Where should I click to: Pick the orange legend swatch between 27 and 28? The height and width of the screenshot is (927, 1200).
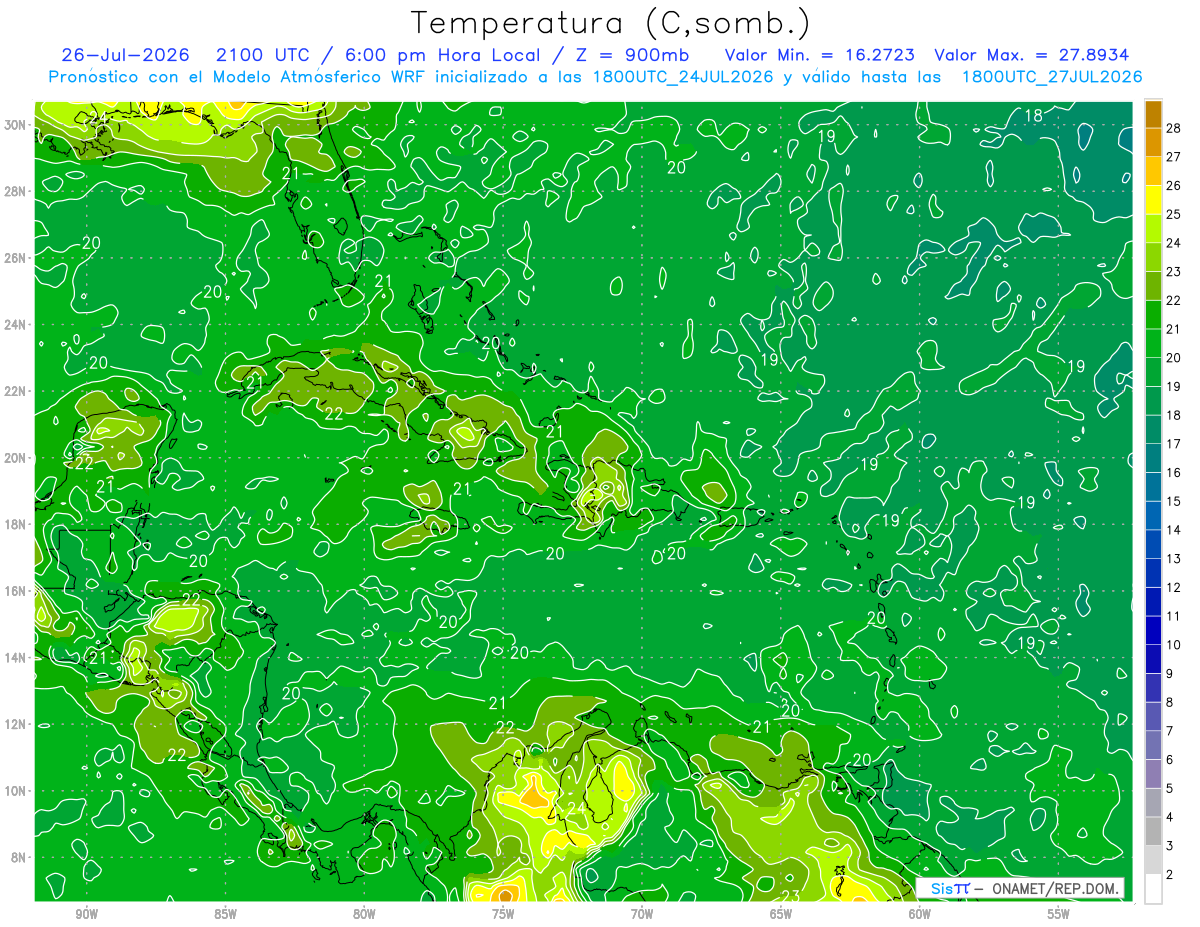pos(1153,142)
